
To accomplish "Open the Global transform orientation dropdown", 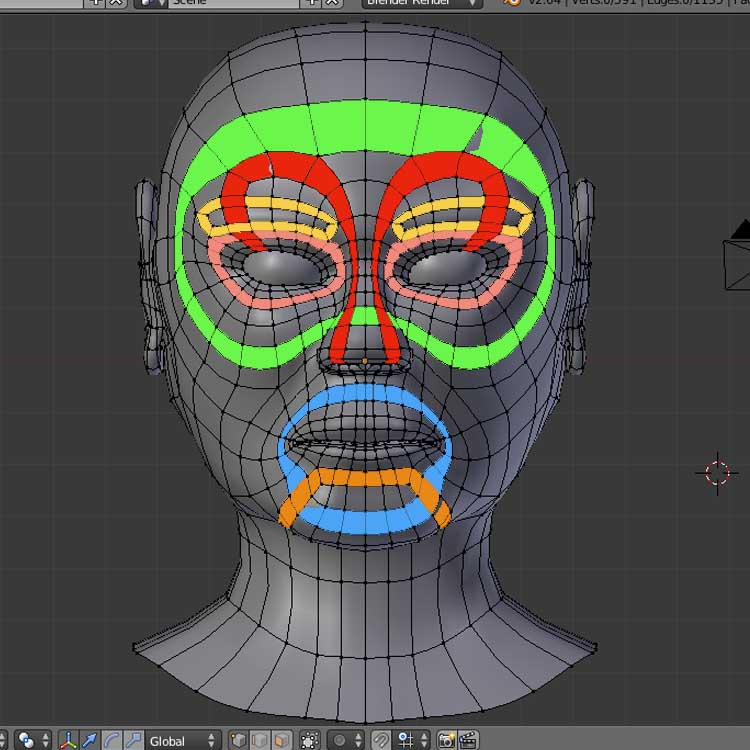I will click(x=183, y=740).
